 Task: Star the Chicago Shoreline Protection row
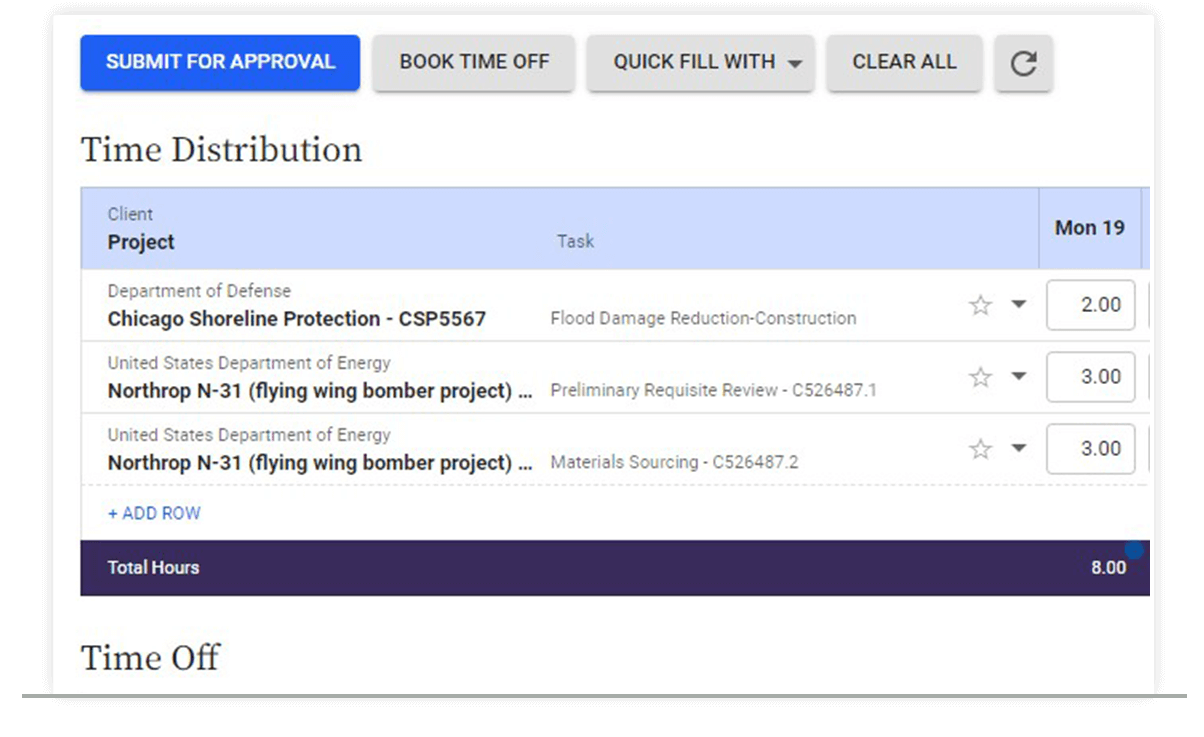pos(980,305)
